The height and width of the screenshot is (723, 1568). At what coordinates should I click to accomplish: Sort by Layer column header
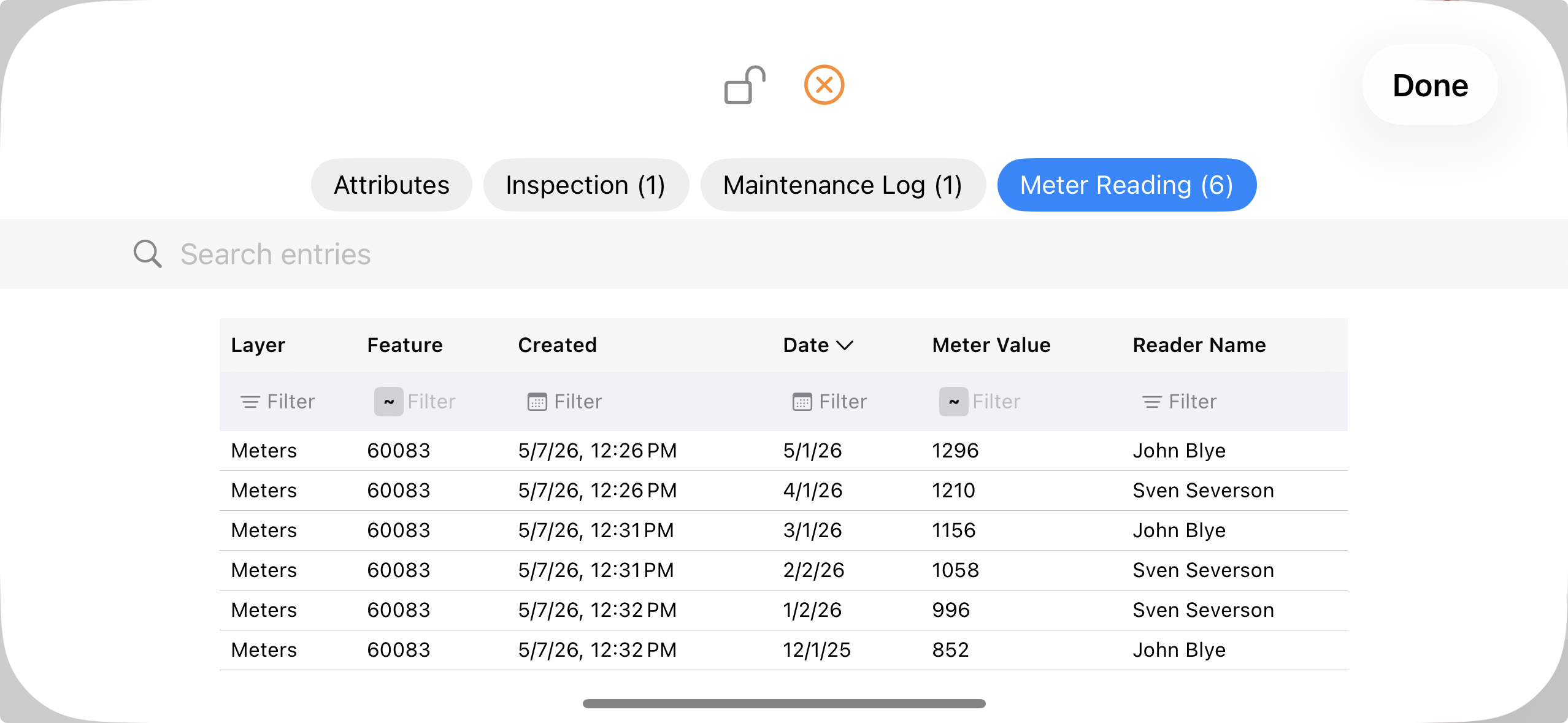[x=258, y=345]
